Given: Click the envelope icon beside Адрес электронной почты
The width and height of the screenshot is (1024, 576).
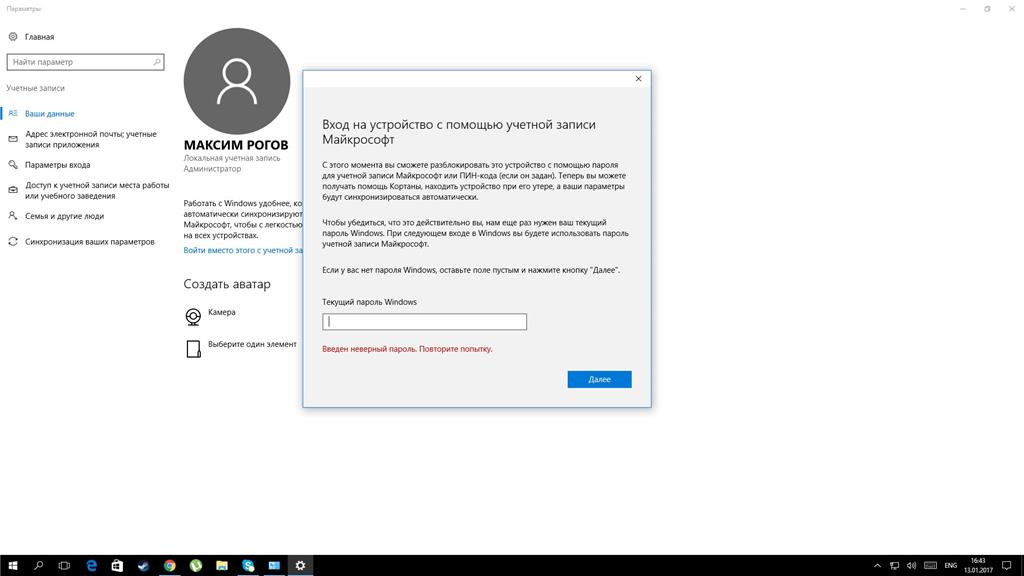Looking at the screenshot, I should (x=12, y=139).
